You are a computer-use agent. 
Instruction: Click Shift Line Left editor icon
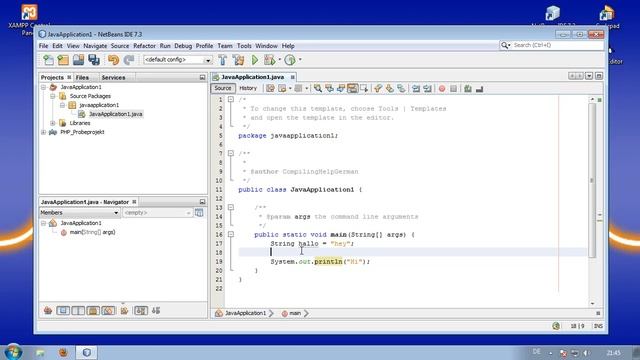(416, 88)
